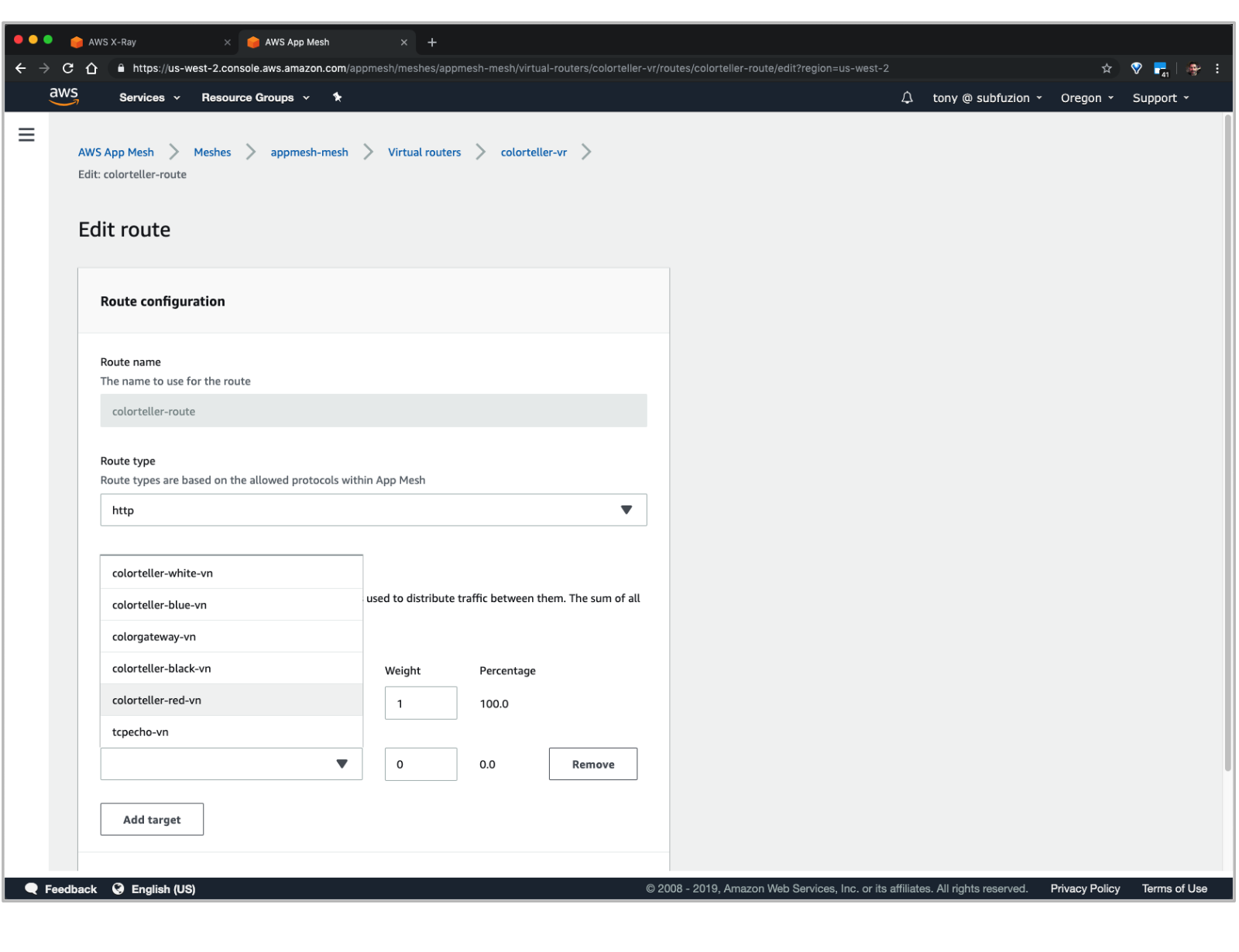
Task: Click the extension icon with the 41 badge
Action: 1160,69
